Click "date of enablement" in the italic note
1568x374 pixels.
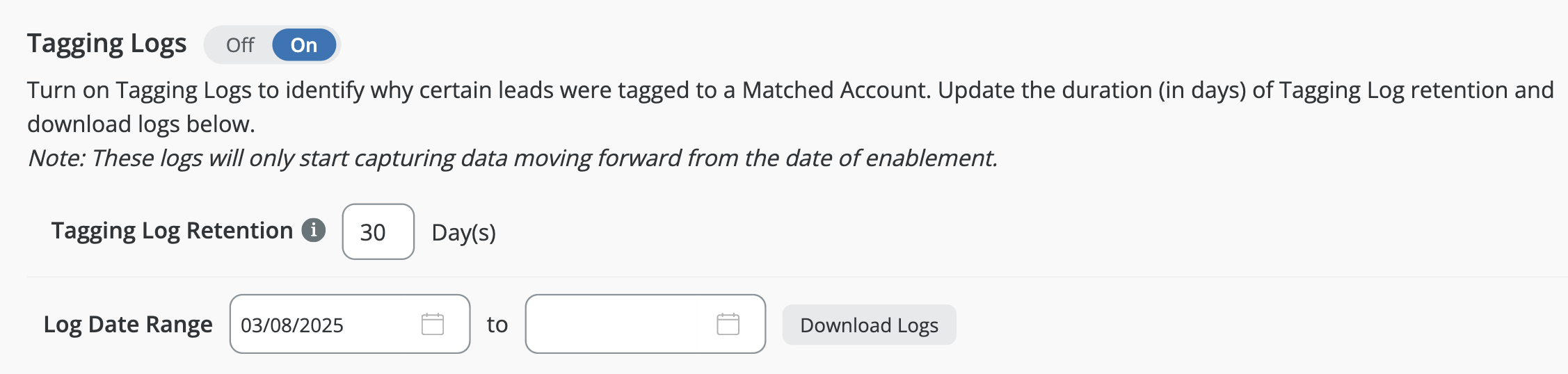pyautogui.click(x=904, y=158)
